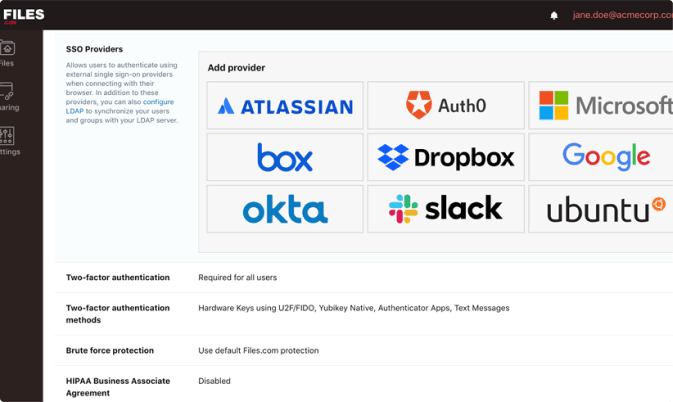673x402 pixels.
Task: Add Box as SSO provider
Action: pos(285,157)
